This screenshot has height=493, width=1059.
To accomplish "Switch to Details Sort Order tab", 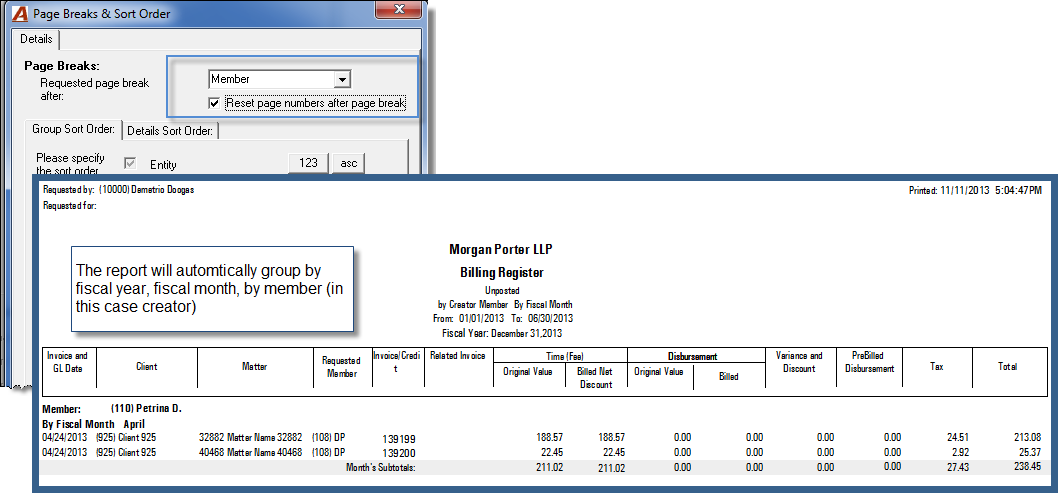I will (170, 131).
